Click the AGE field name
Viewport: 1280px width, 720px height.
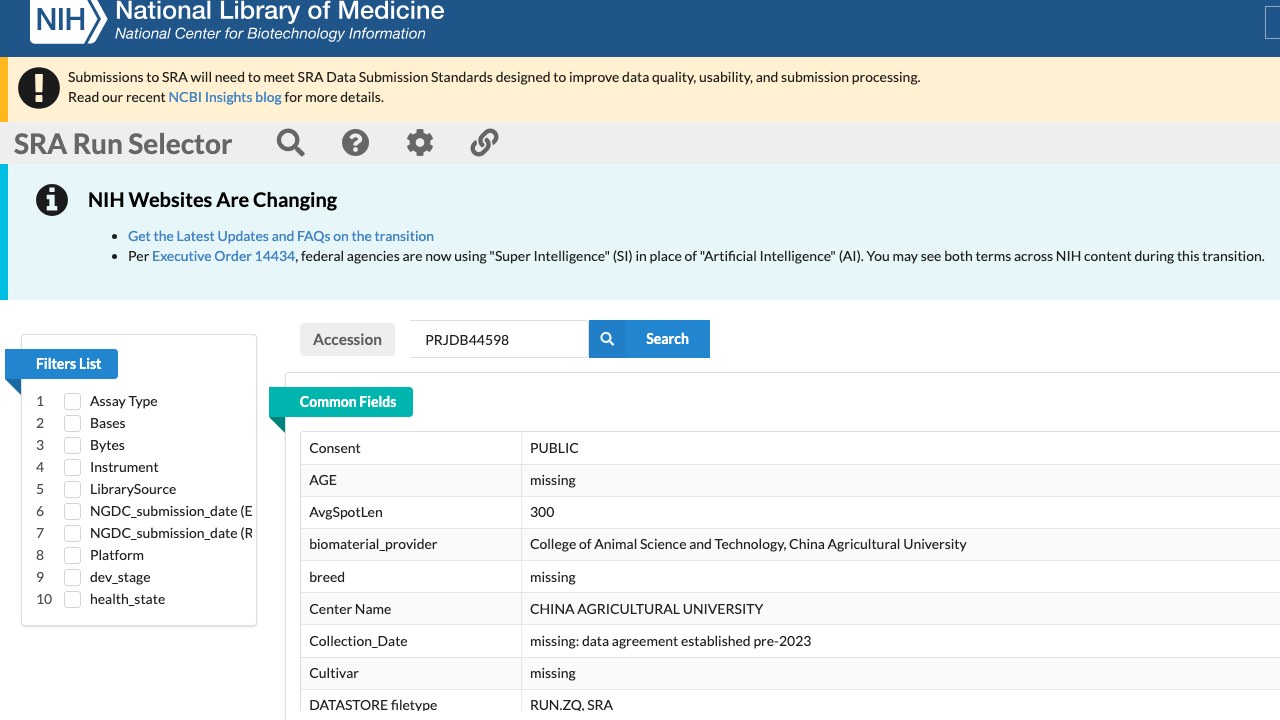point(323,480)
